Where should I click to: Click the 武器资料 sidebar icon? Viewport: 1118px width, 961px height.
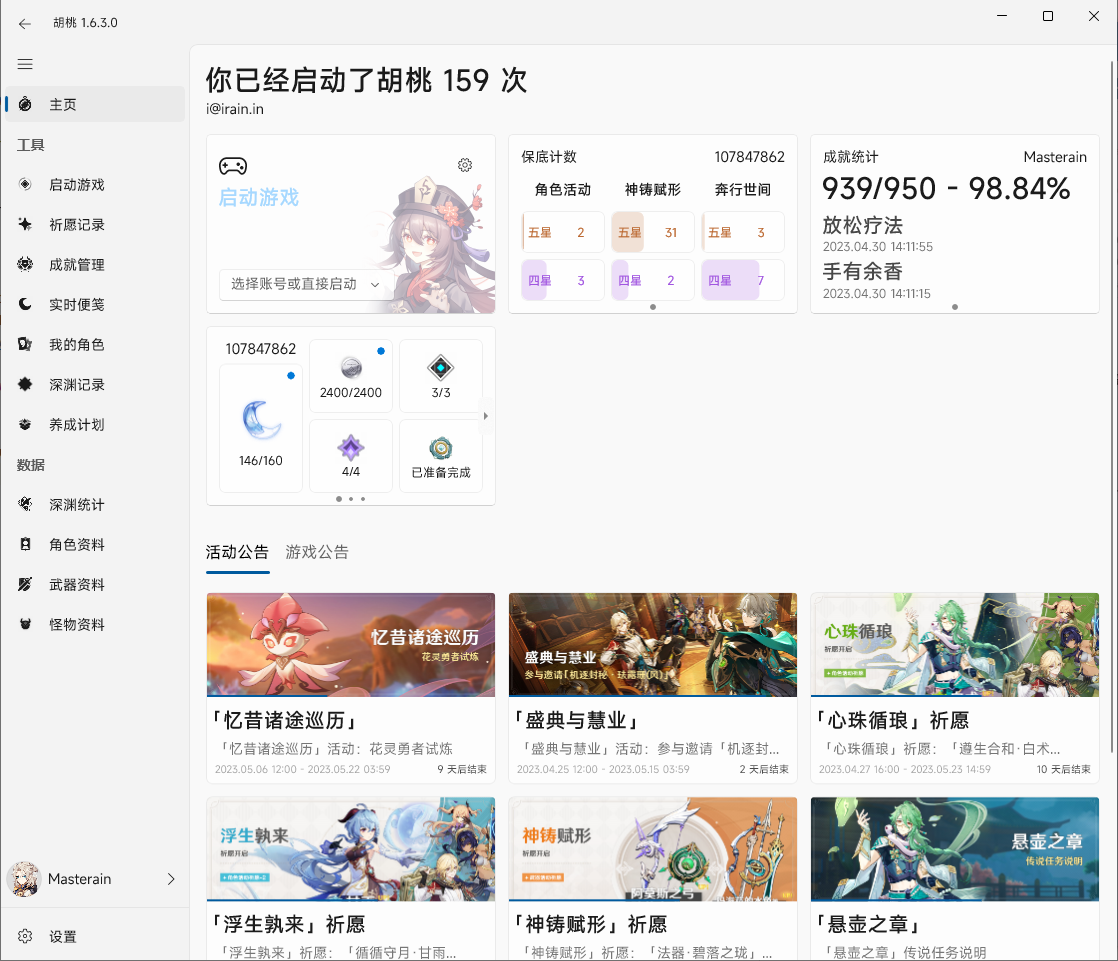[x=25, y=584]
